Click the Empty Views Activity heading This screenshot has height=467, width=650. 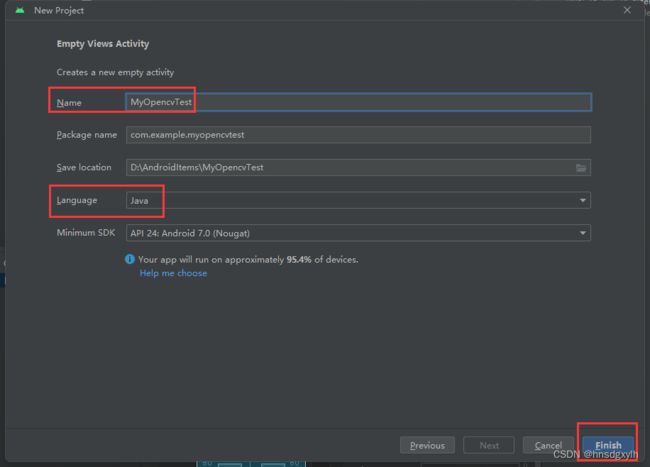[x=103, y=44]
